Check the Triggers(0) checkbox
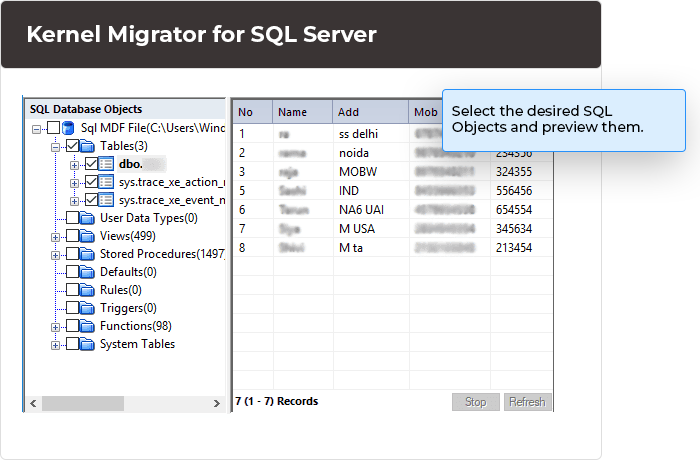 coord(72,307)
